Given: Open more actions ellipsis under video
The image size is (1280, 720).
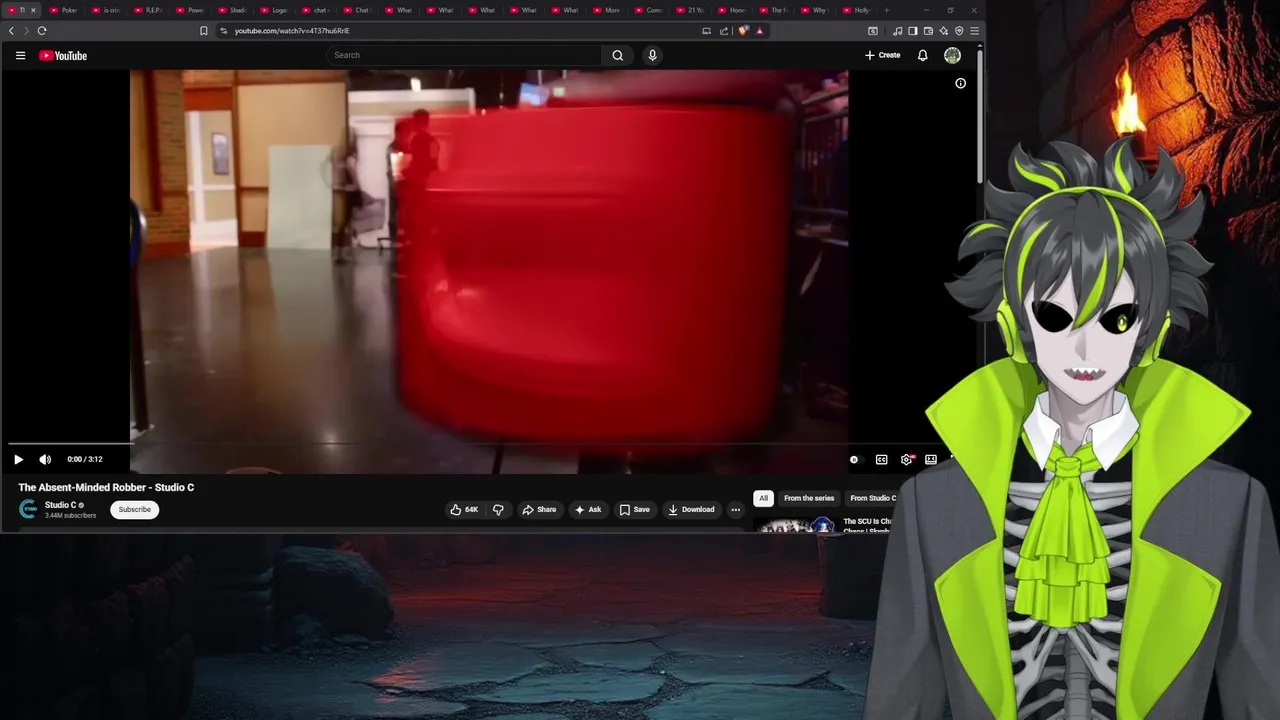Looking at the screenshot, I should tap(735, 509).
